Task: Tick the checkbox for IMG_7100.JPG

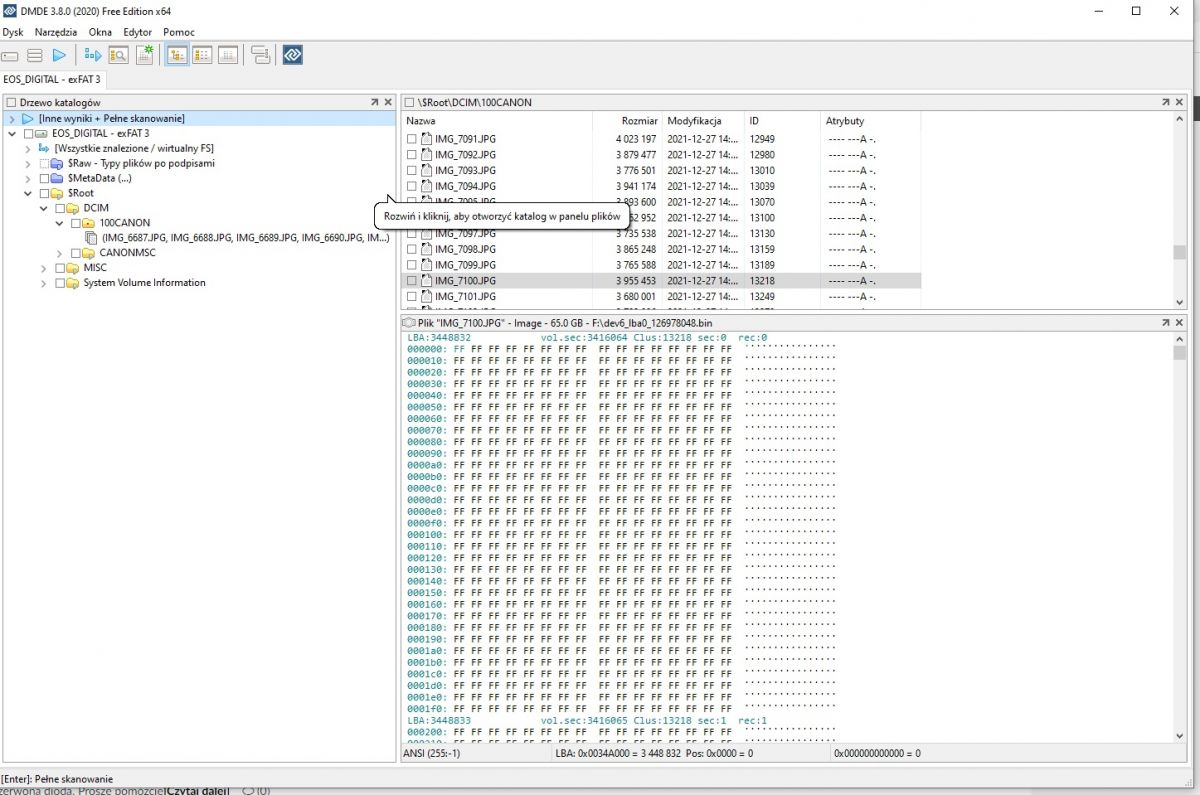Action: (412, 281)
